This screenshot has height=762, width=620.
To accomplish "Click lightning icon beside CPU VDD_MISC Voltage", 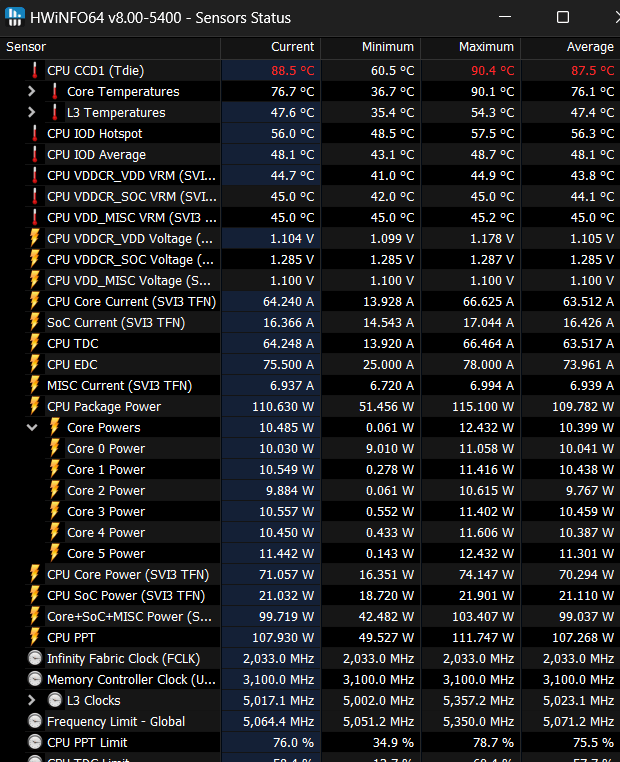I will (34, 280).
